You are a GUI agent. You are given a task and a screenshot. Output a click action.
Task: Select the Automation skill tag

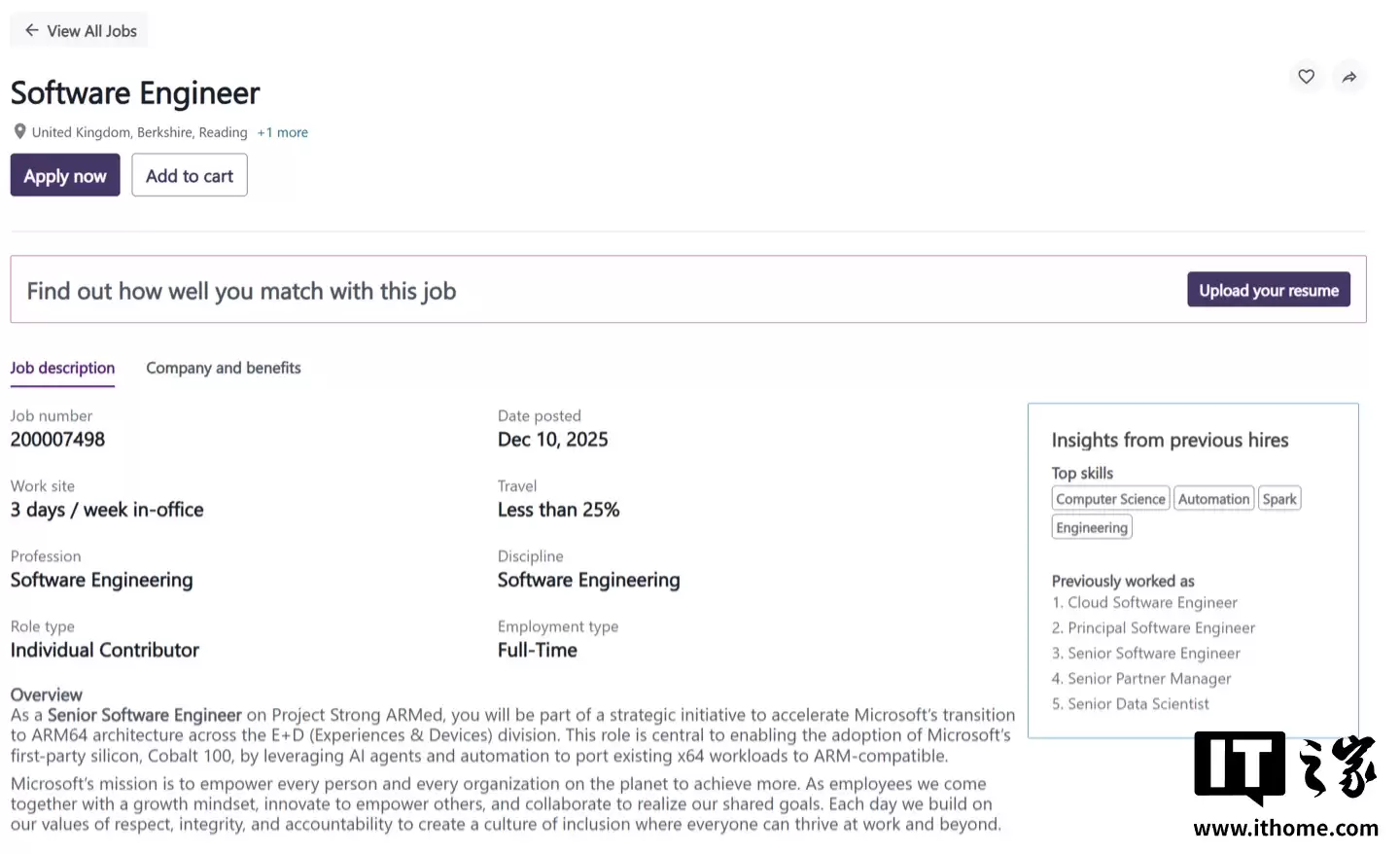1213,499
